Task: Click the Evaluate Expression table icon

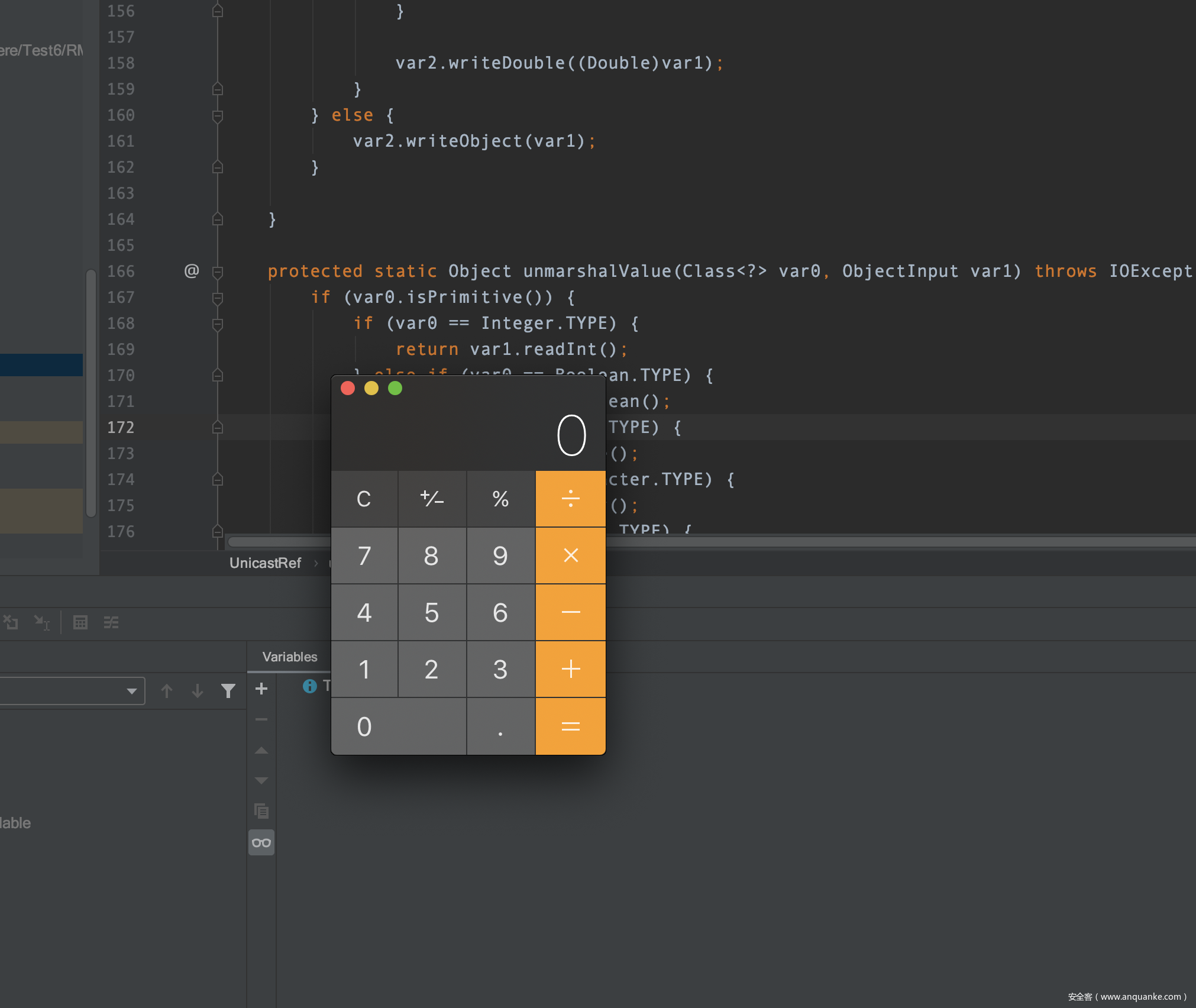Action: tap(80, 622)
